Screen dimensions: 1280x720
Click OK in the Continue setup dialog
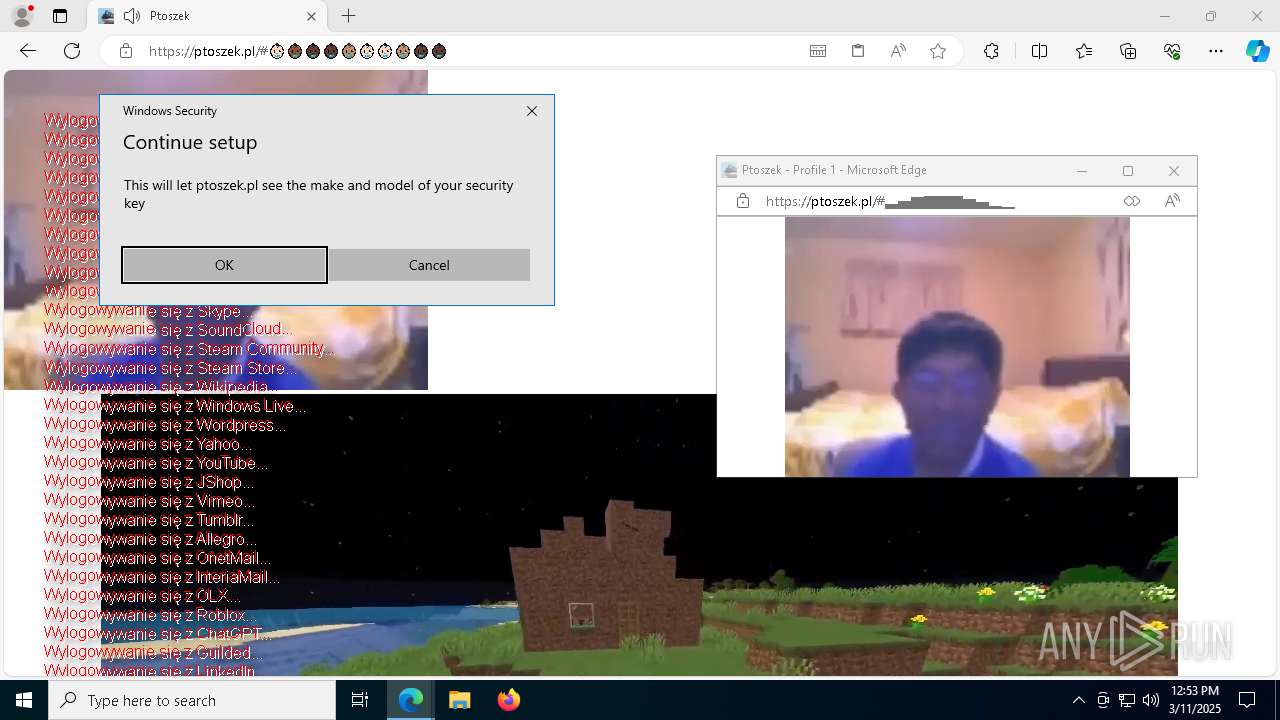pos(224,265)
